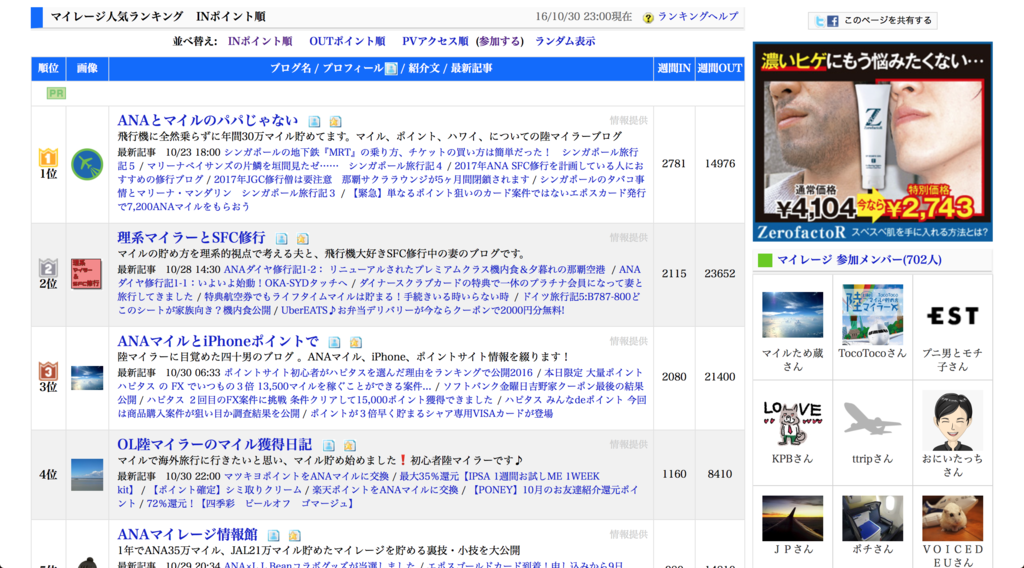The width and height of the screenshot is (1024, 568).
Task: Switch to ランダム表示
Action: 565,41
